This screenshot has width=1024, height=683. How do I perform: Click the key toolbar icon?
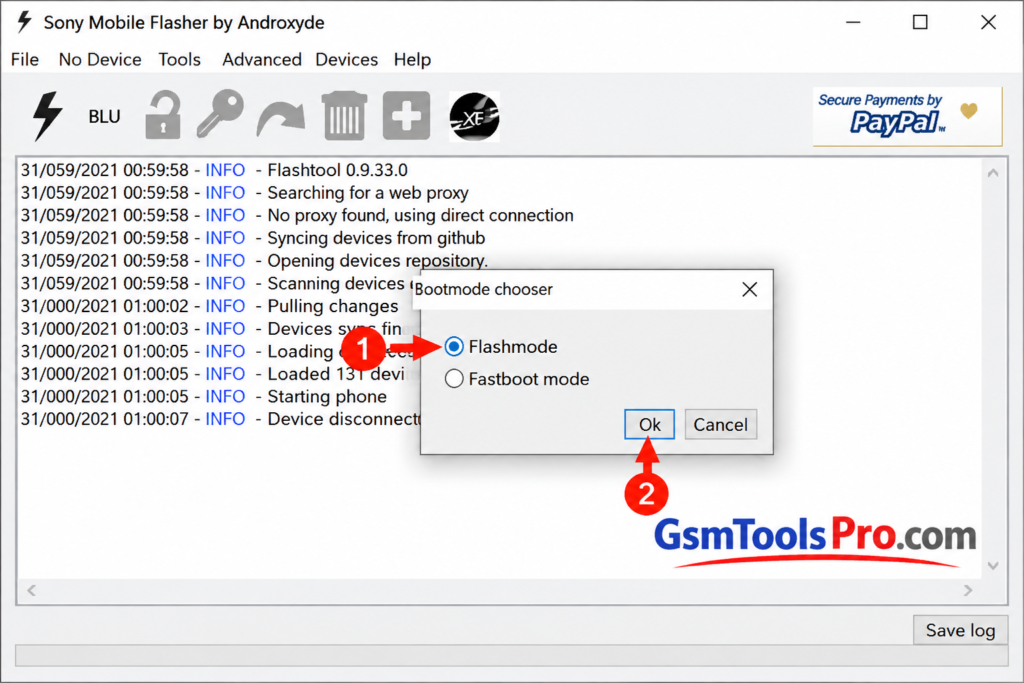pyautogui.click(x=220, y=114)
